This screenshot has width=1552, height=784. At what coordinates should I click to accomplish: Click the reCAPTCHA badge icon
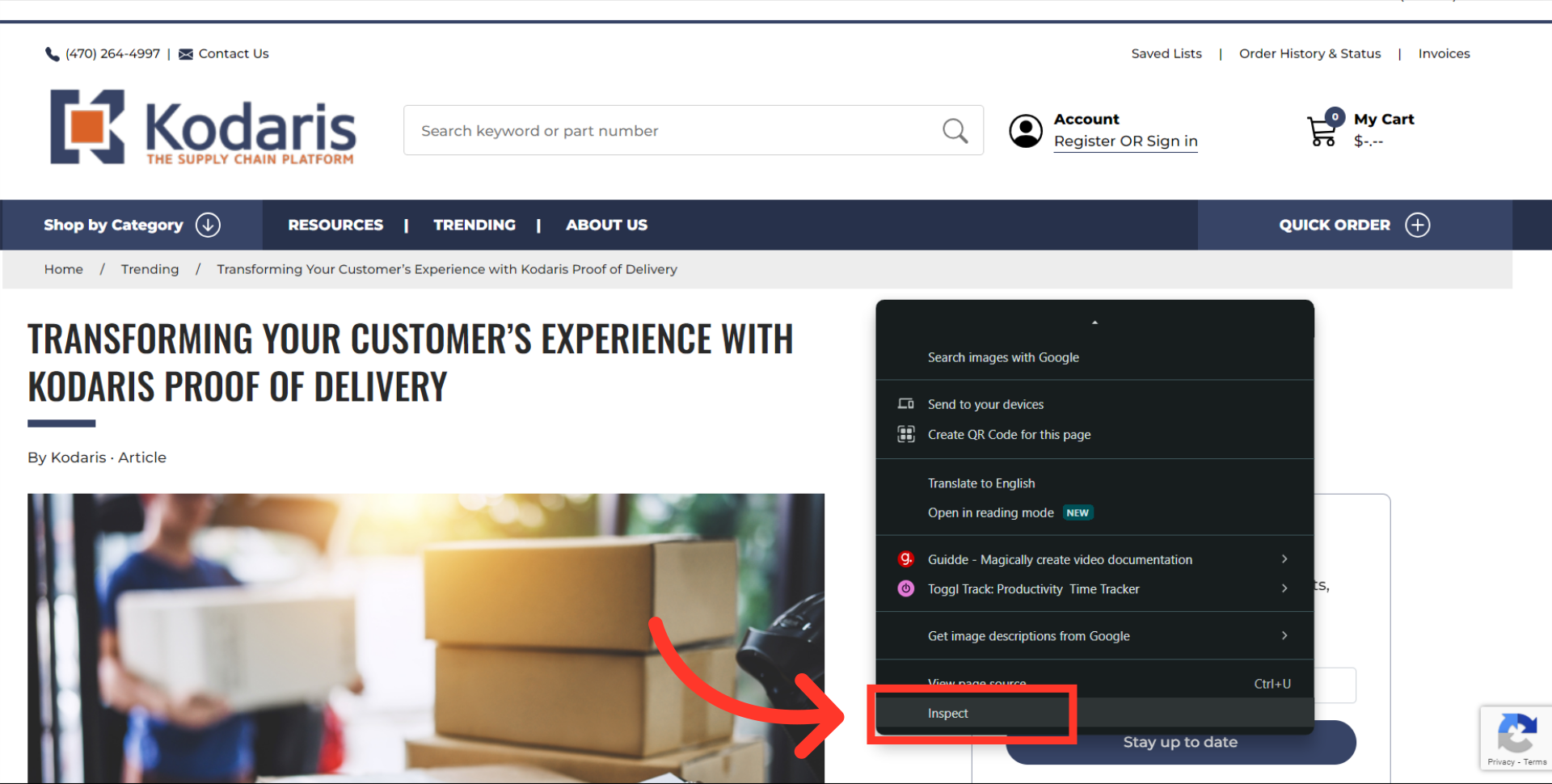[x=1516, y=733]
